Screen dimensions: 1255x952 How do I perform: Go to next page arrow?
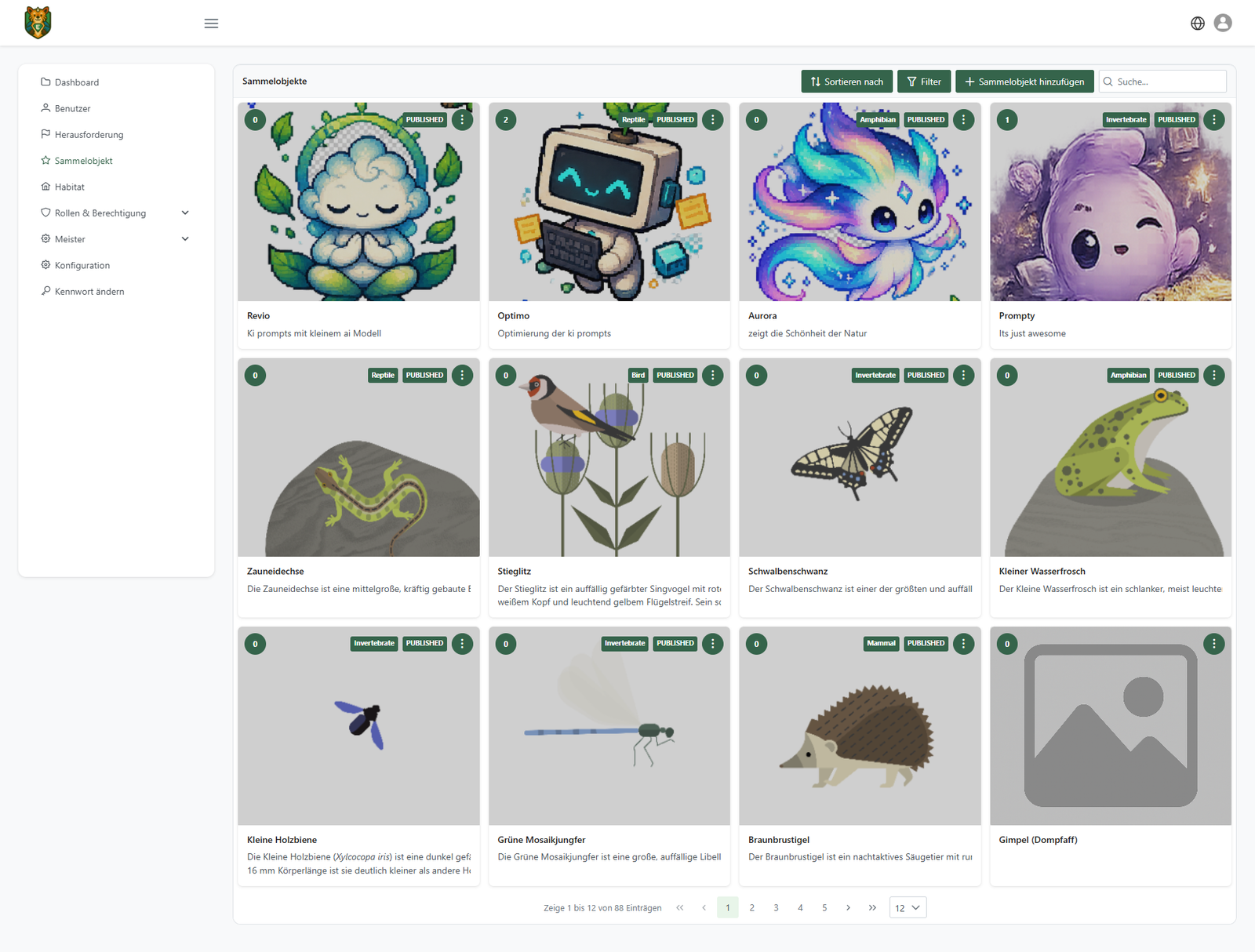(x=848, y=907)
